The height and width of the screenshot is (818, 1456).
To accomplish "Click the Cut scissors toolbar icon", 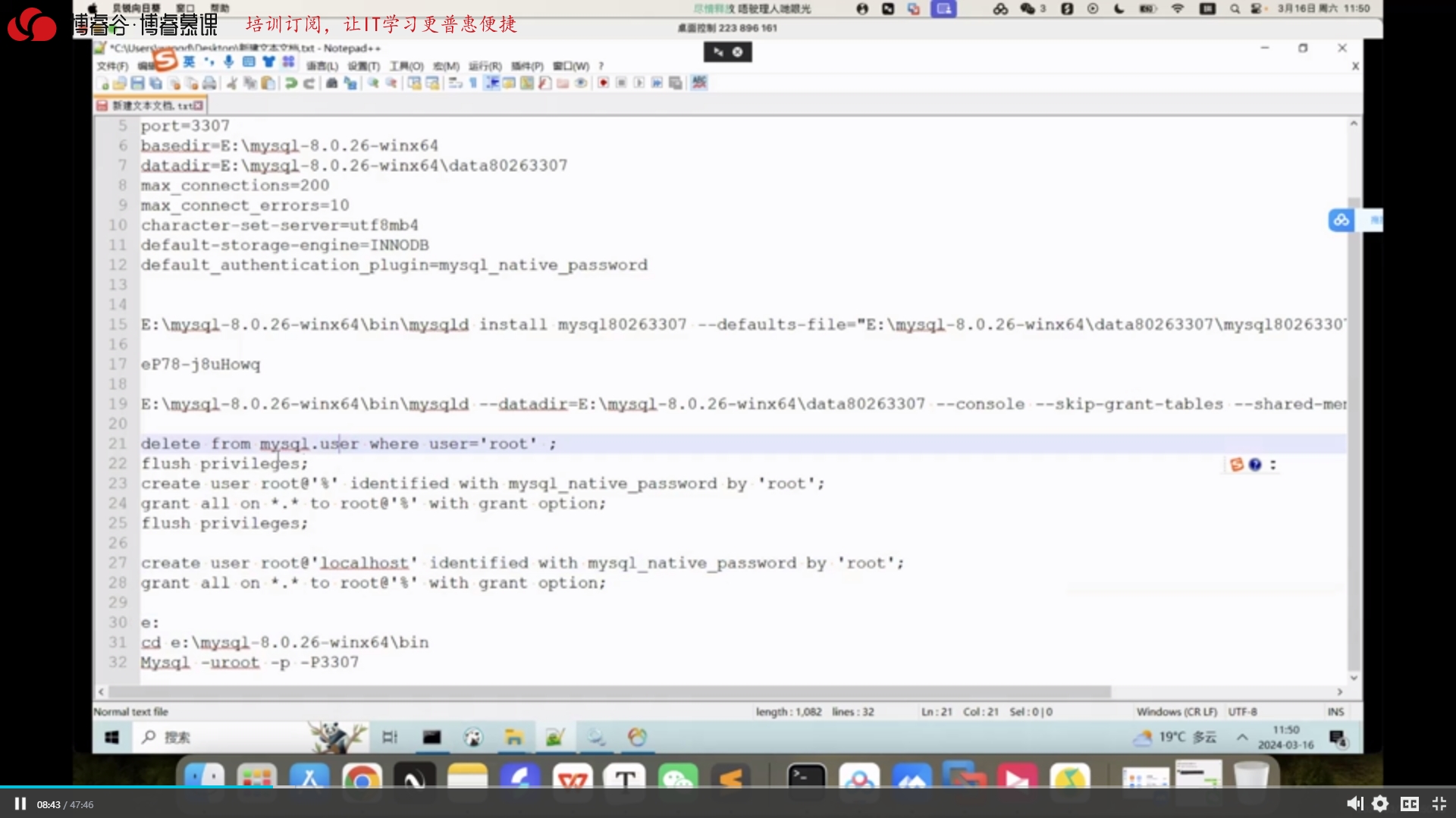I will pos(232,83).
